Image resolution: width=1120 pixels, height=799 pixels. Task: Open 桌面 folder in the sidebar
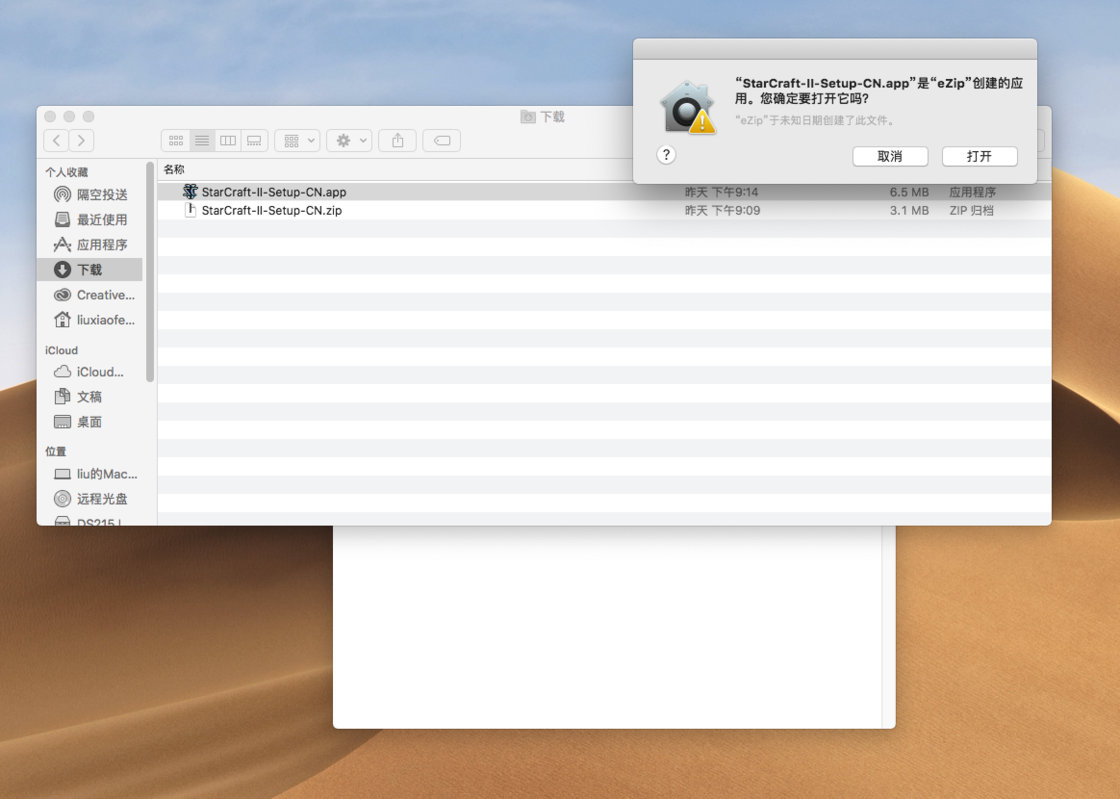89,422
